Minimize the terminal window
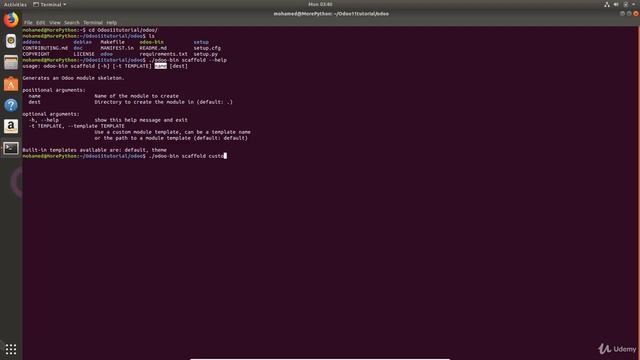The image size is (640, 360). pyautogui.click(x=622, y=13)
